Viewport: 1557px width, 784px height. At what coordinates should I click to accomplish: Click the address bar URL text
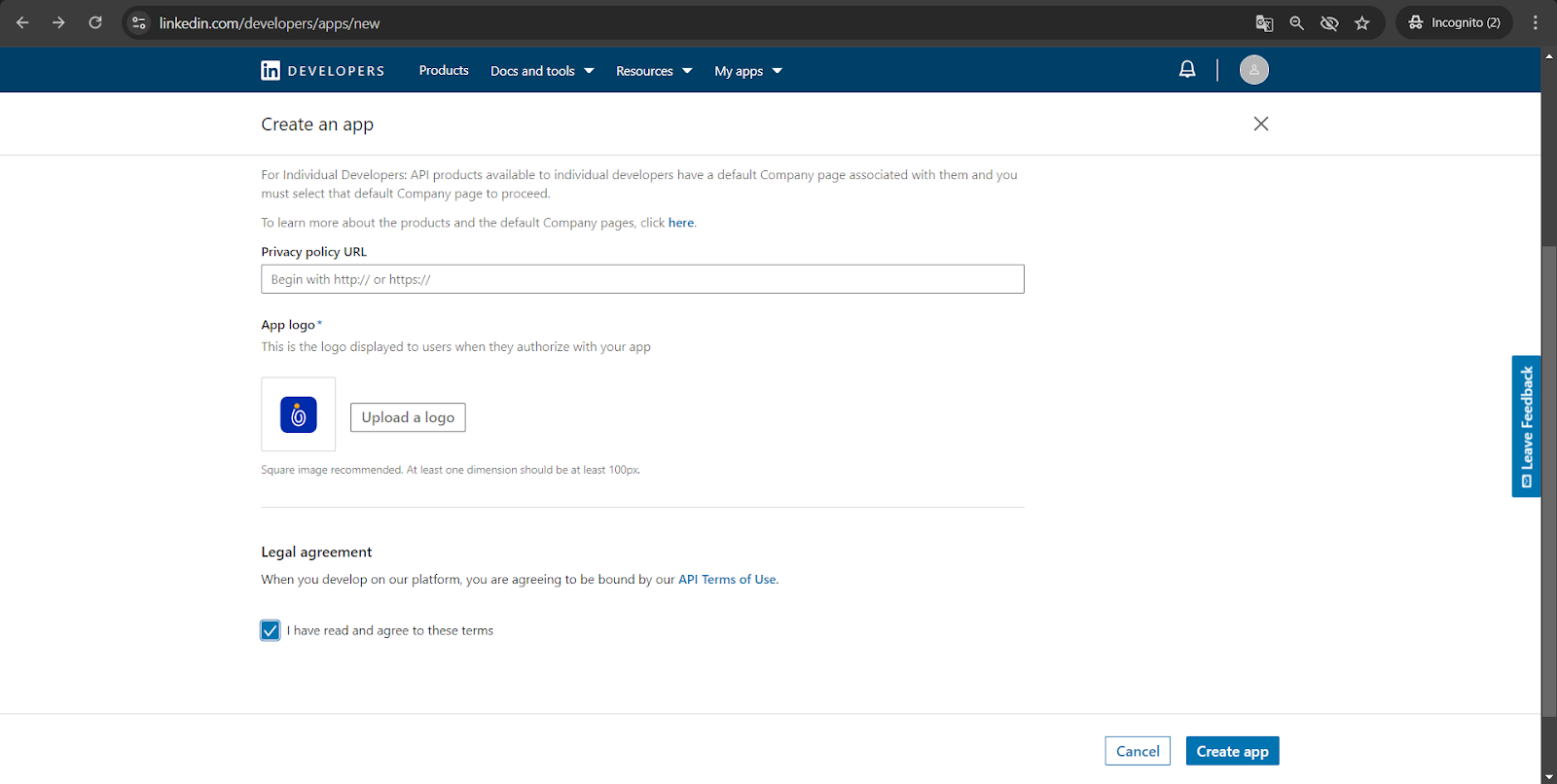pos(270,23)
